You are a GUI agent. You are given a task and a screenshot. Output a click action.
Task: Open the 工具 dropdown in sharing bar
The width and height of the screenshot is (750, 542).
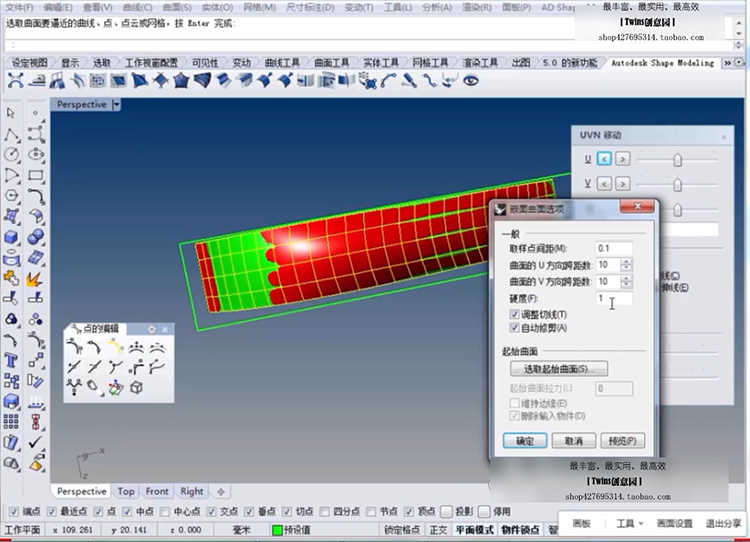629,523
